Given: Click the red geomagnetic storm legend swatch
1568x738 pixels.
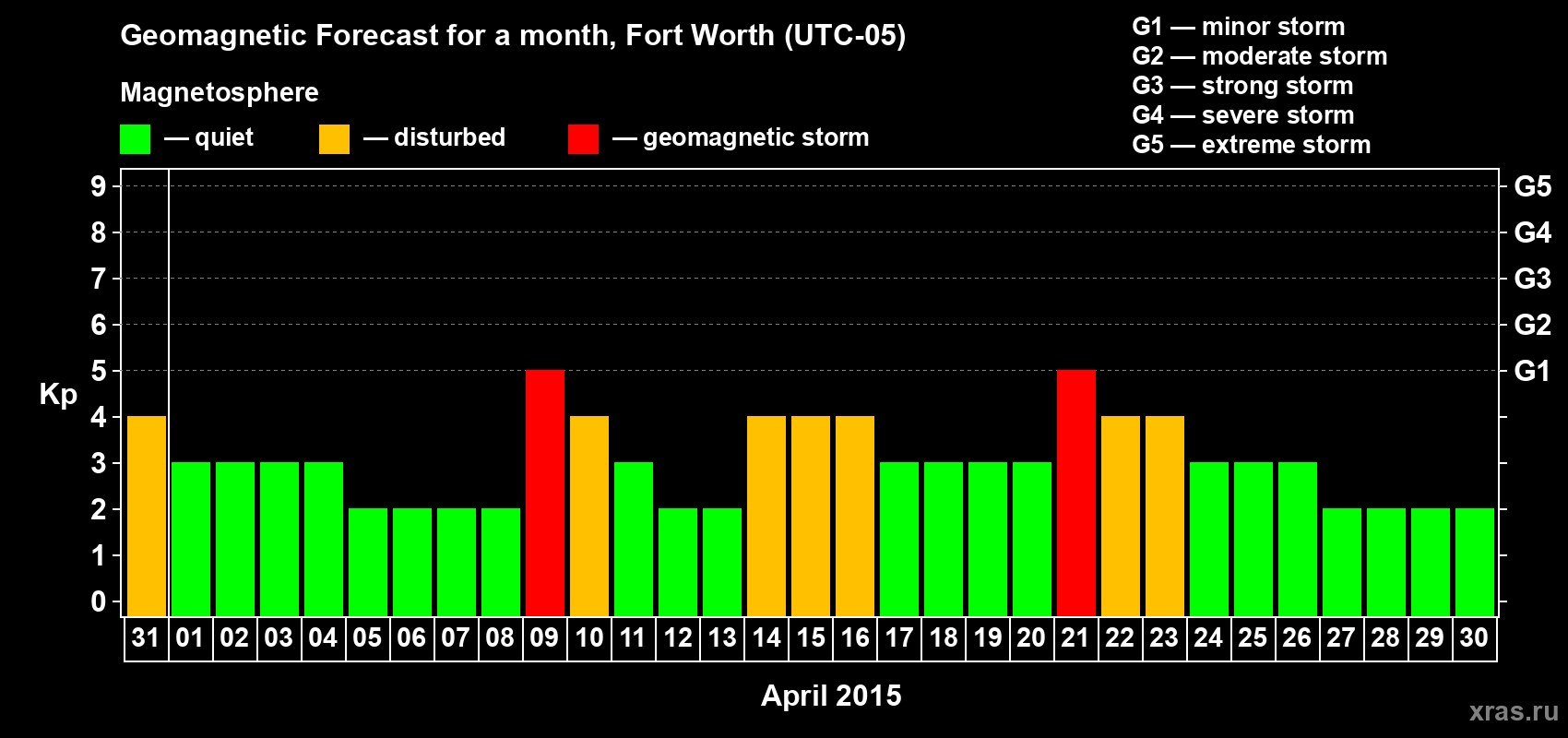Looking at the screenshot, I should click(583, 139).
